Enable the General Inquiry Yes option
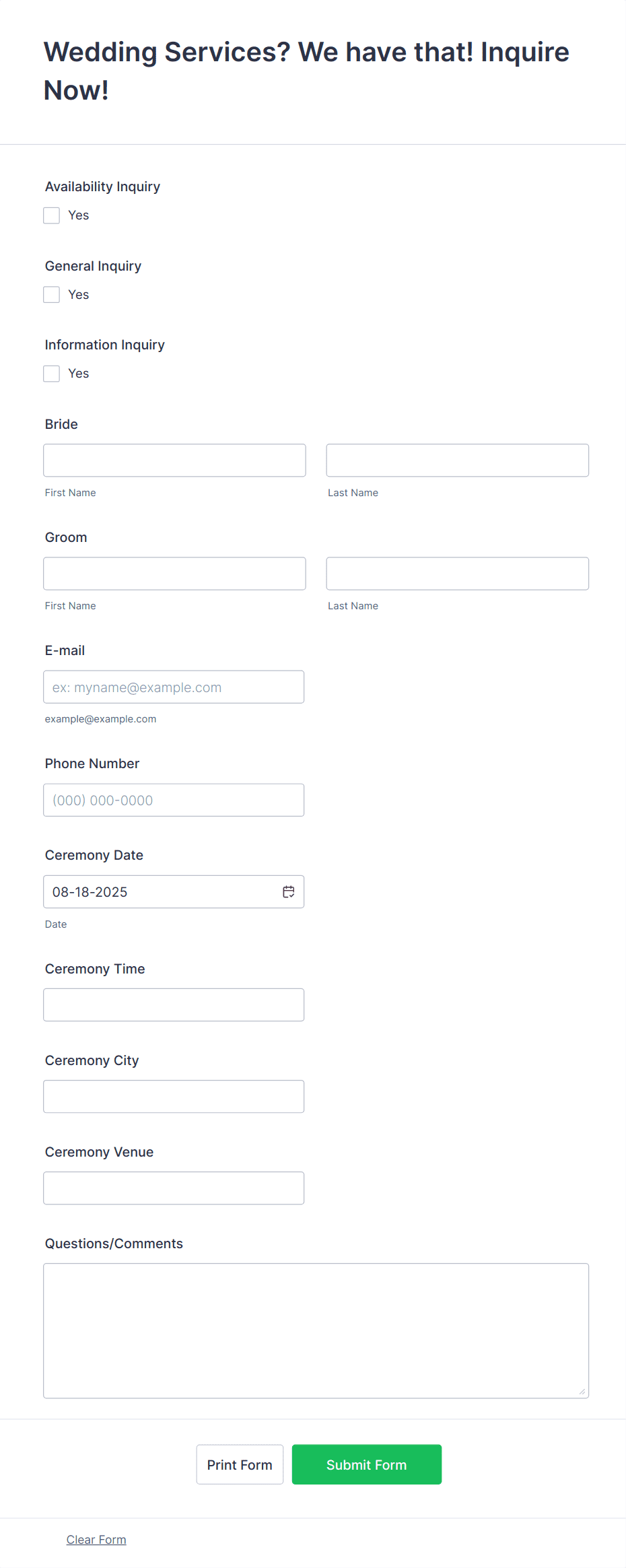Viewport: 626px width, 1568px height. (51, 294)
